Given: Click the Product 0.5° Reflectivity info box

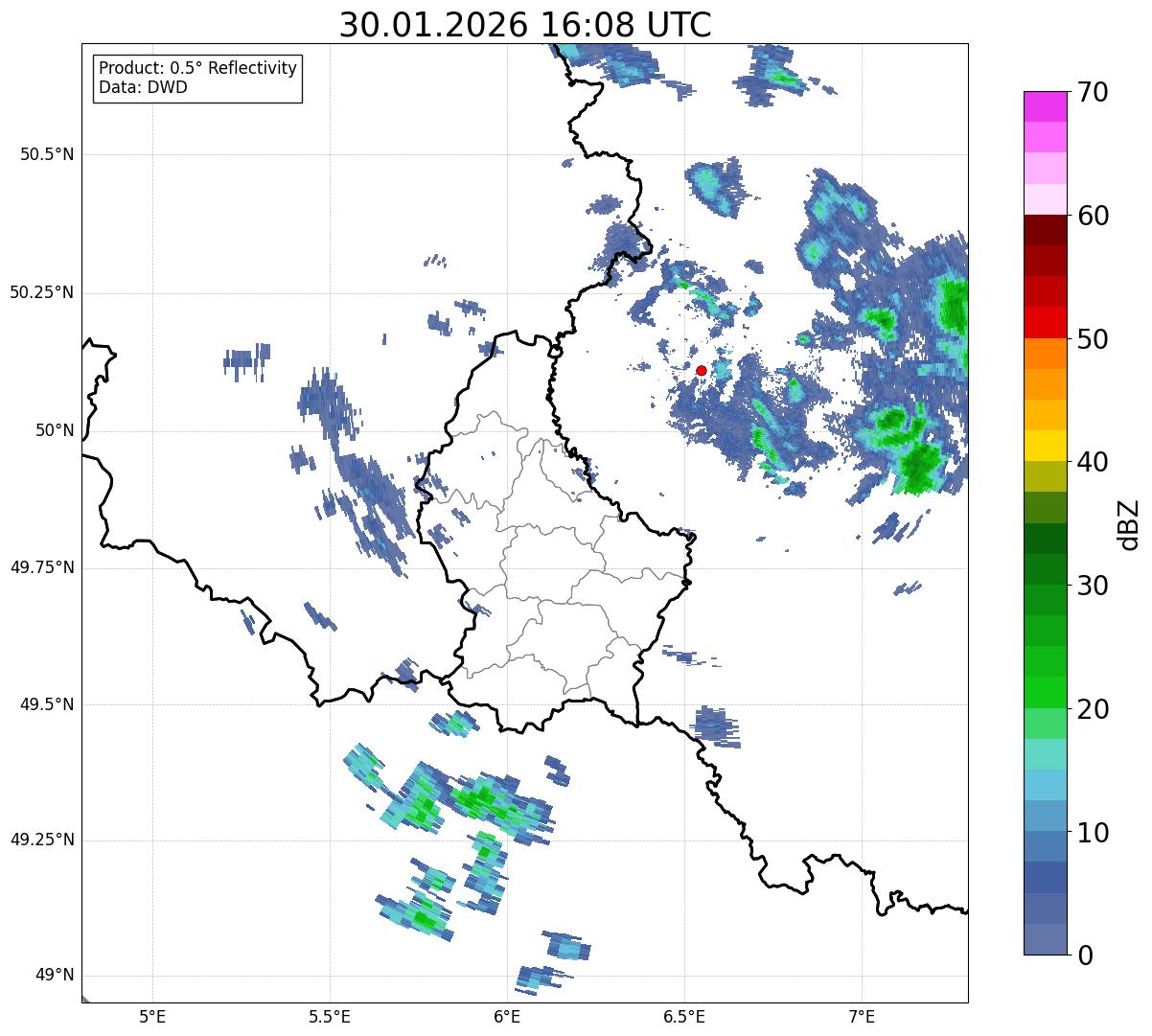Looking at the screenshot, I should [x=197, y=78].
